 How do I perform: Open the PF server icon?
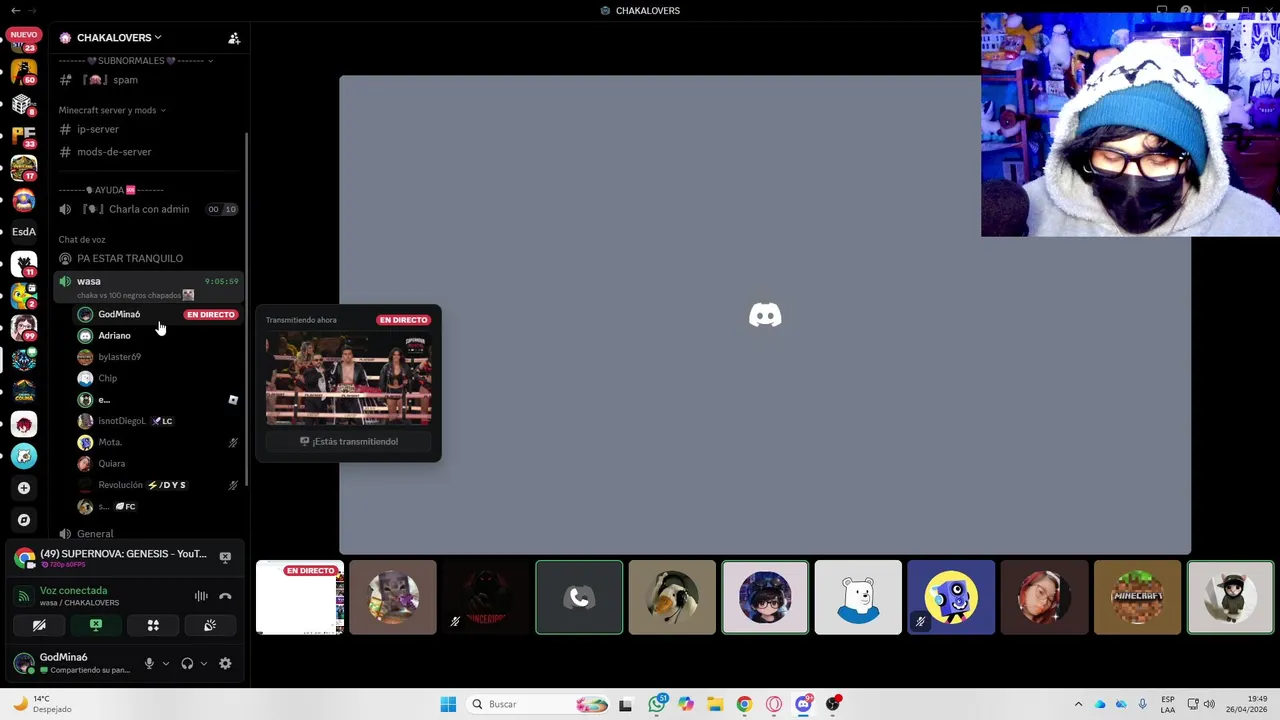point(24,136)
